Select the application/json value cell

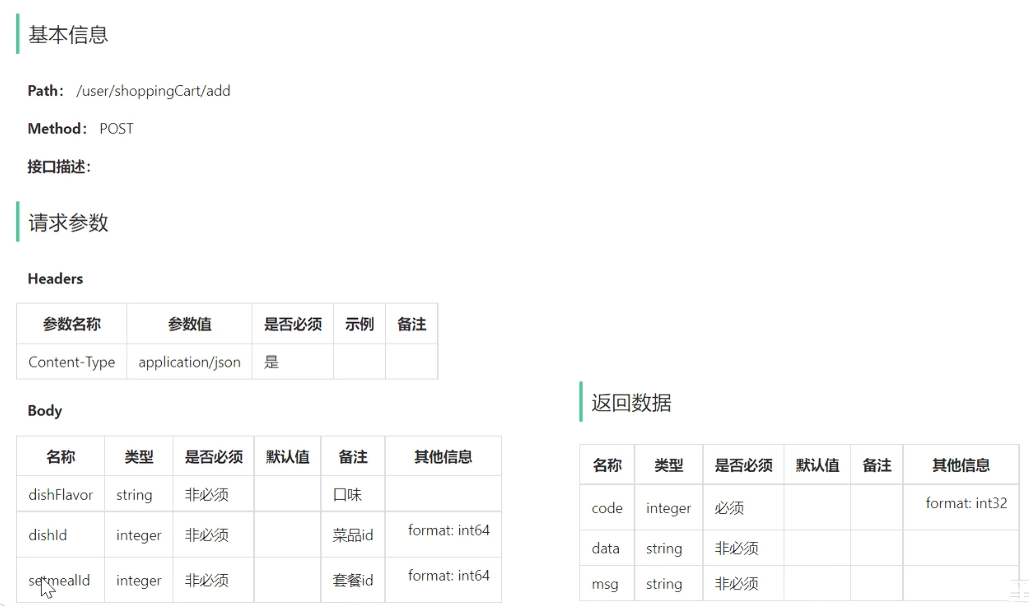pos(189,362)
